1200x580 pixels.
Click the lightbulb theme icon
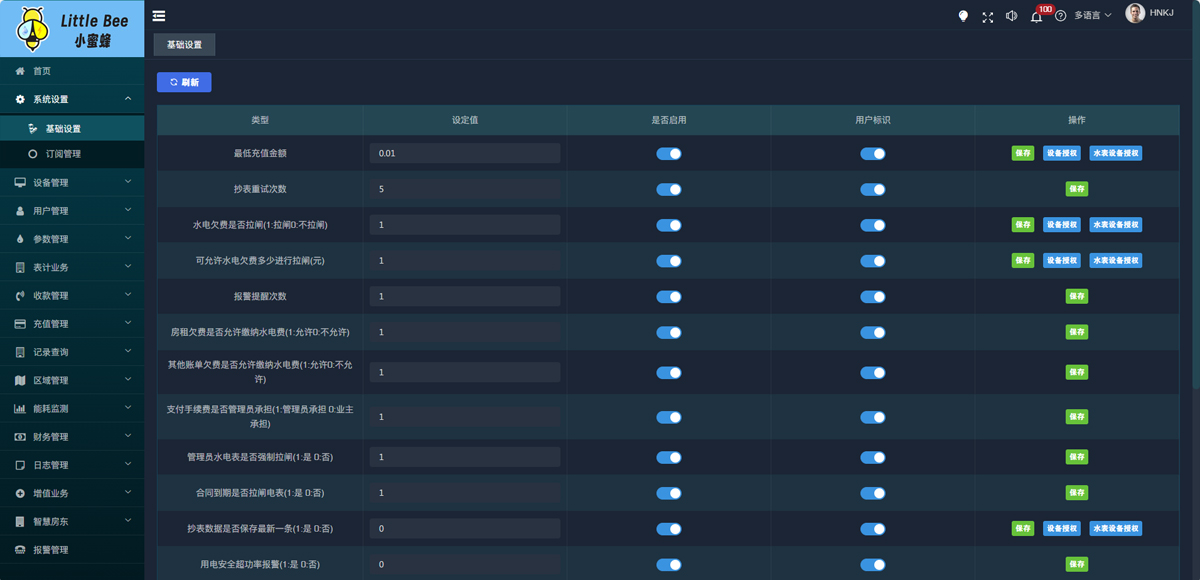point(963,16)
